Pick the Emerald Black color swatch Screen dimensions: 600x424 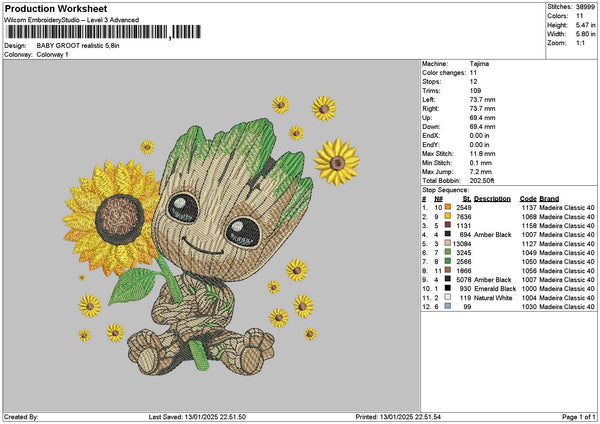pyautogui.click(x=448, y=288)
